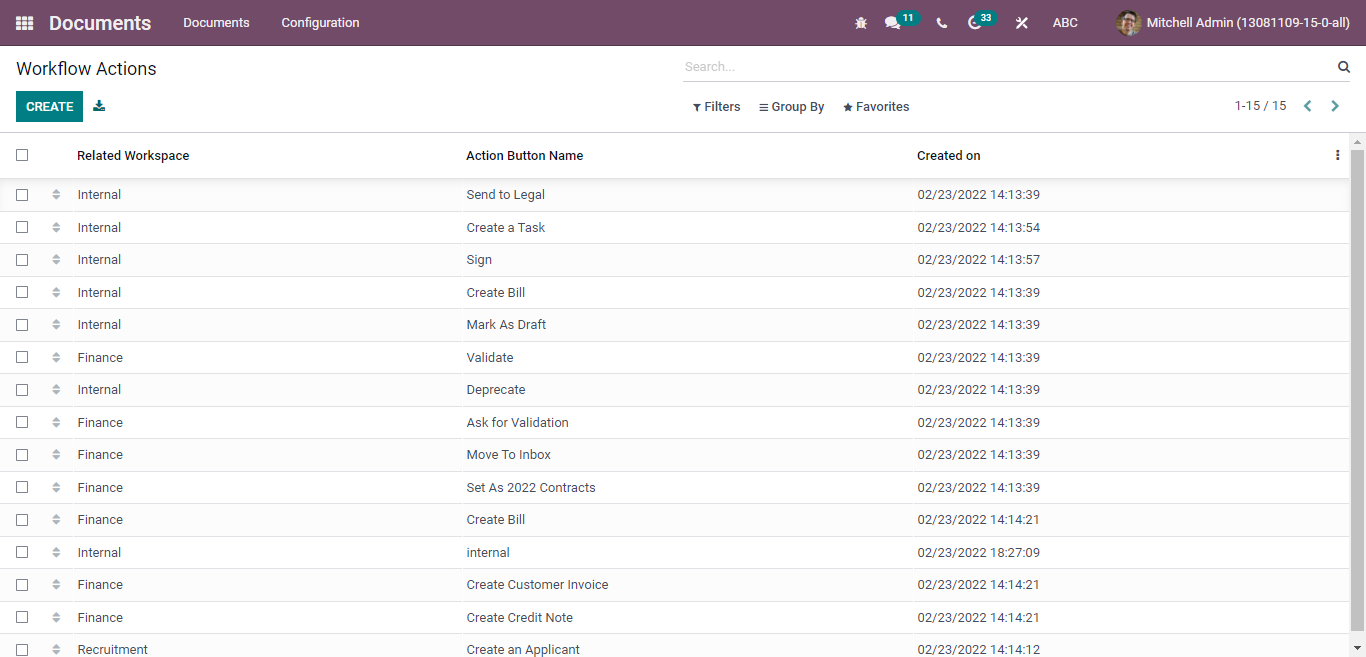Sort by Action Button Name column header
Viewport: 1366px width, 657px height.
tap(525, 156)
